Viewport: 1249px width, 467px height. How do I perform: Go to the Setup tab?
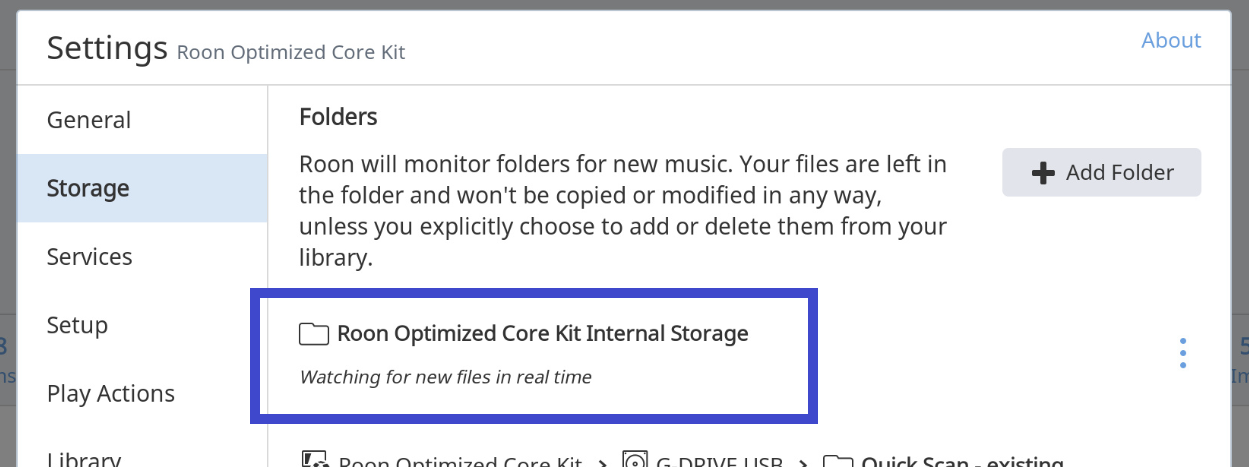[77, 325]
